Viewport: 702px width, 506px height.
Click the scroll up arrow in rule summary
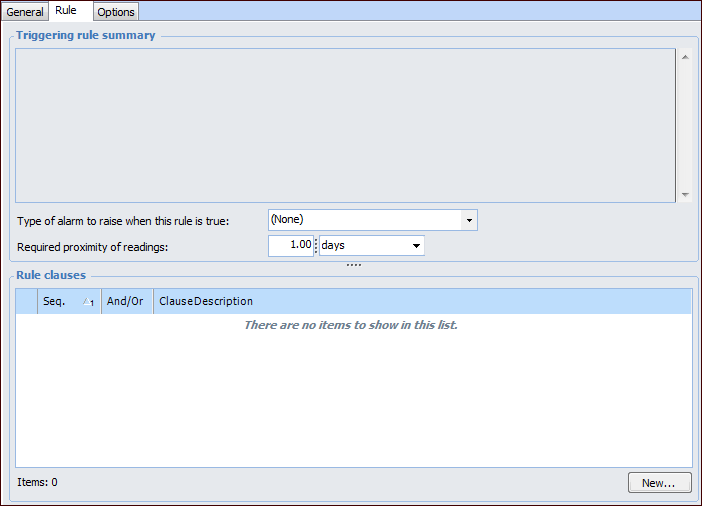[x=685, y=57]
